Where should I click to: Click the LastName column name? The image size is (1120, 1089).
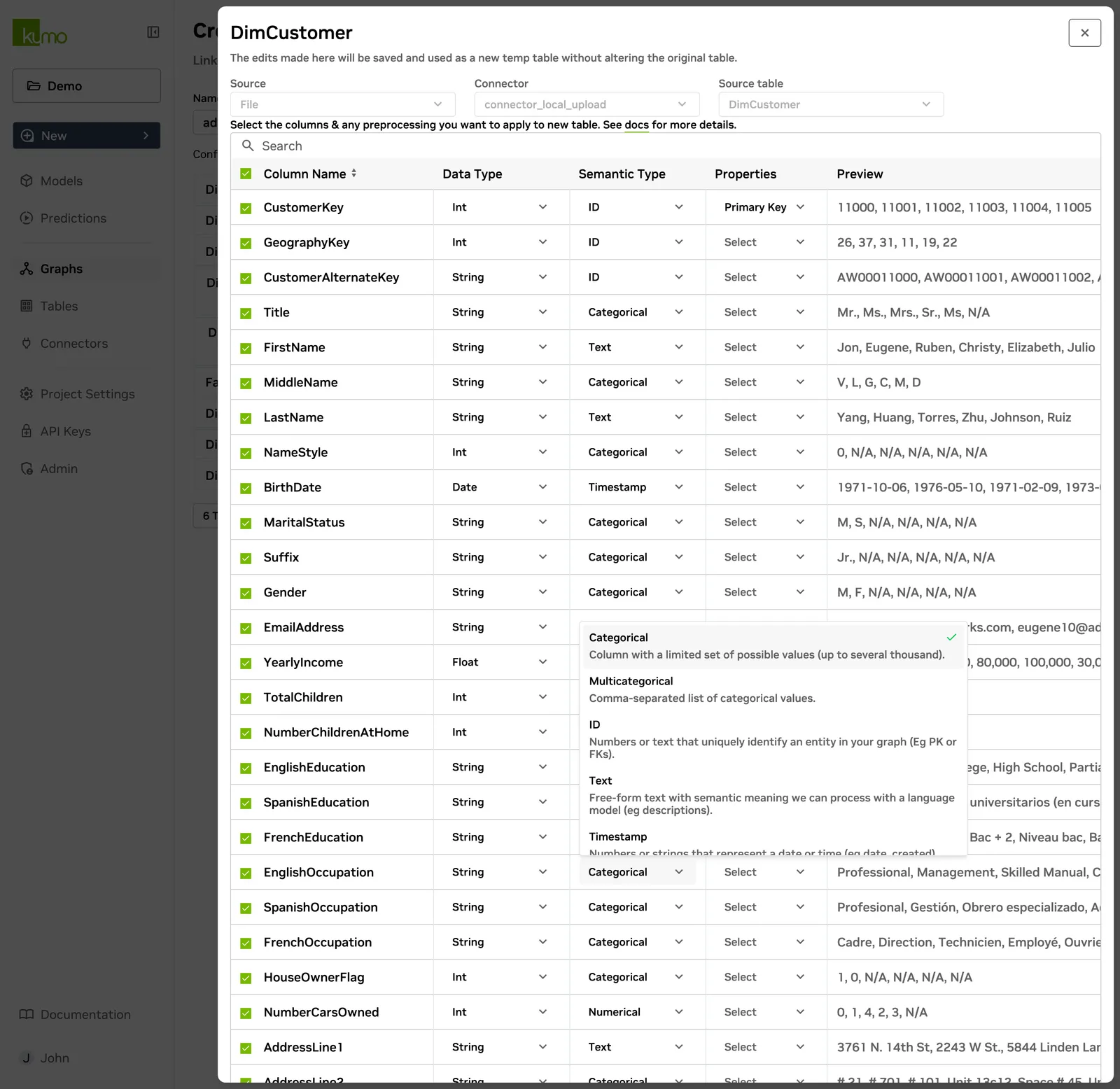(x=293, y=417)
